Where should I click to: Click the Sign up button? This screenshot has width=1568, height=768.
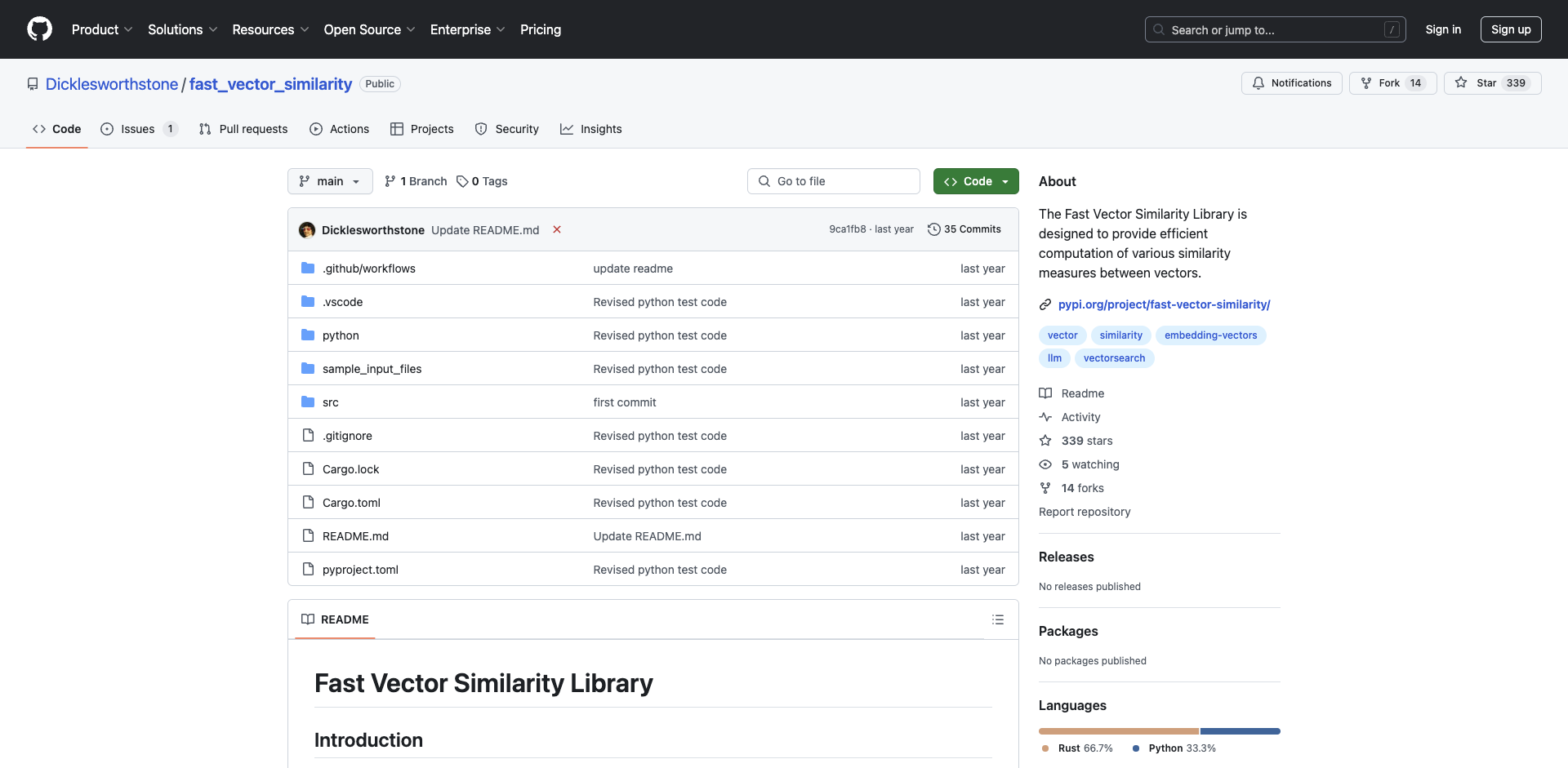(1511, 29)
